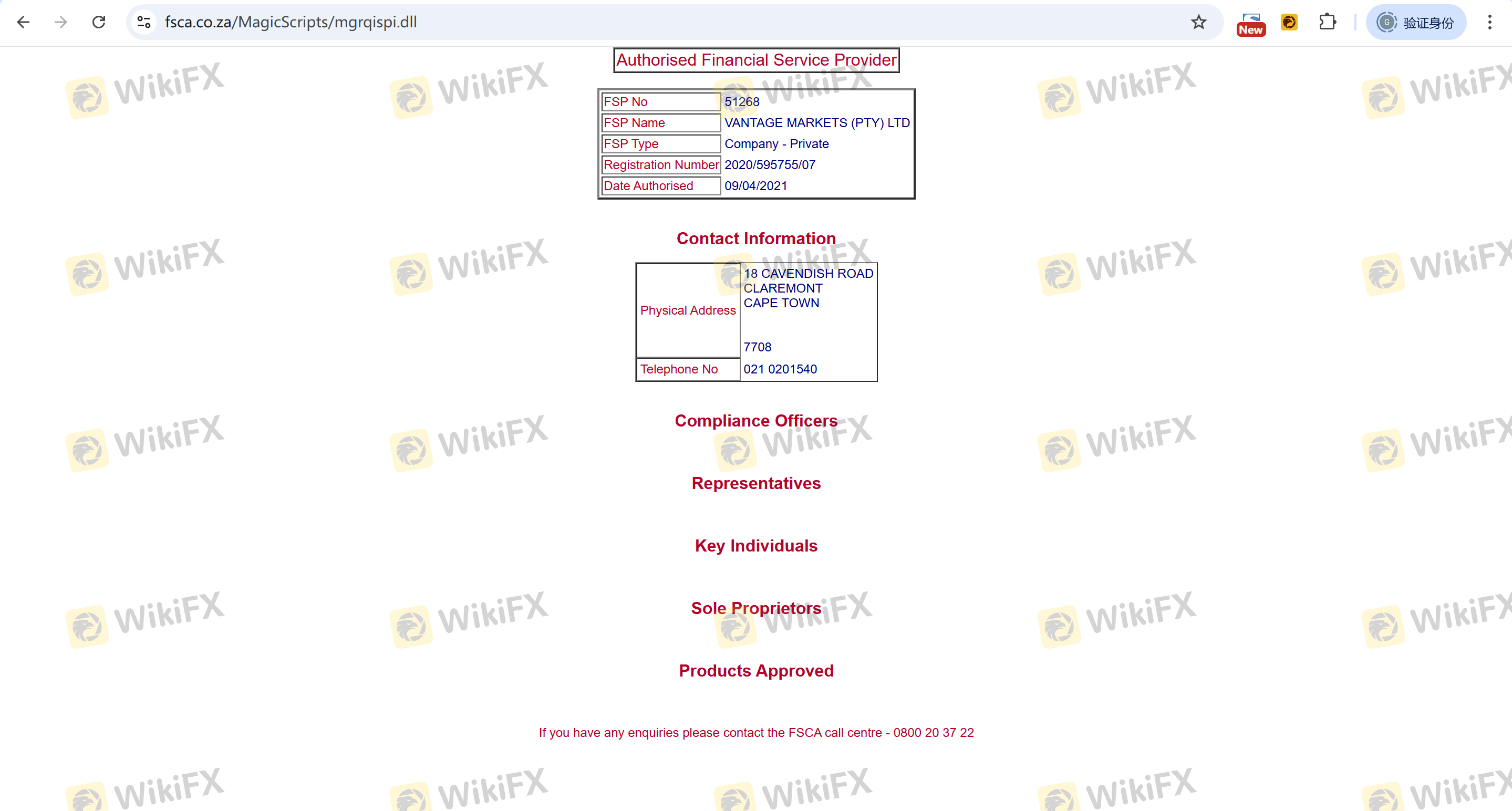The image size is (1512, 811).
Task: Click the browser back arrow
Action: pos(24,22)
